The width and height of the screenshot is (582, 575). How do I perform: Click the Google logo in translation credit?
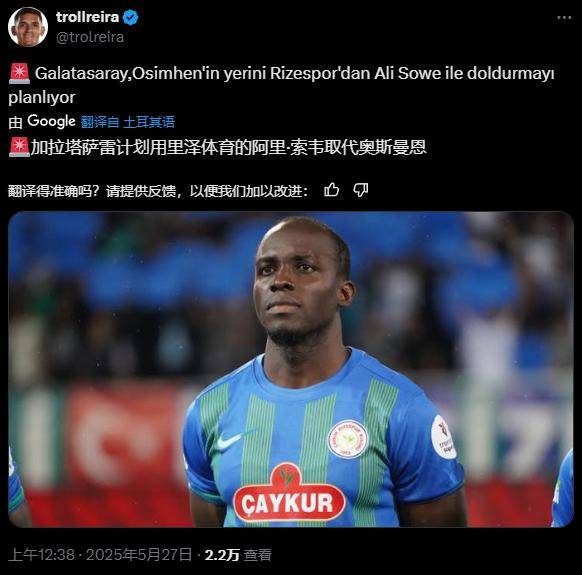pyautogui.click(x=51, y=121)
